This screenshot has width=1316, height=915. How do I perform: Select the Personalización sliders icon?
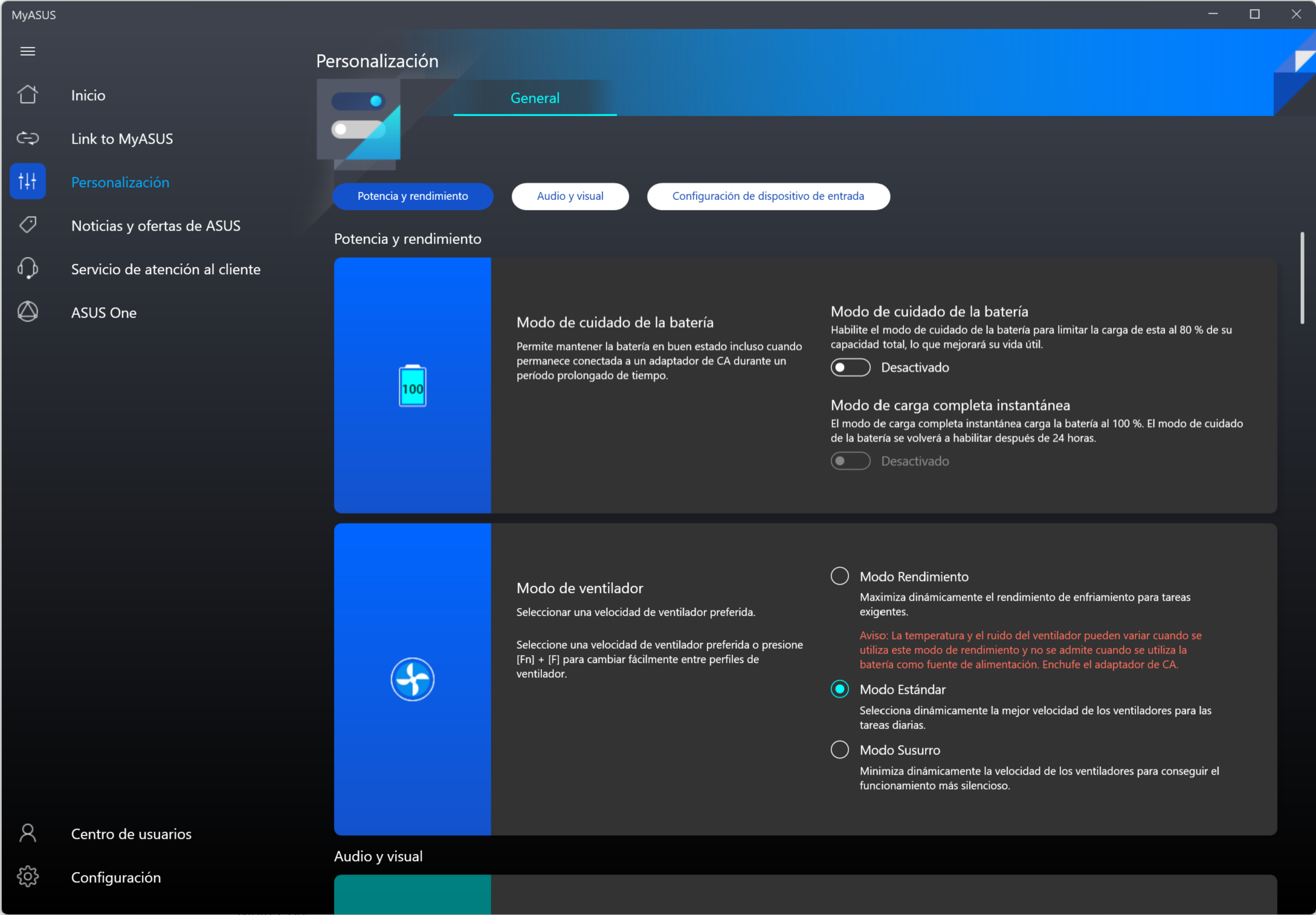click(x=28, y=181)
